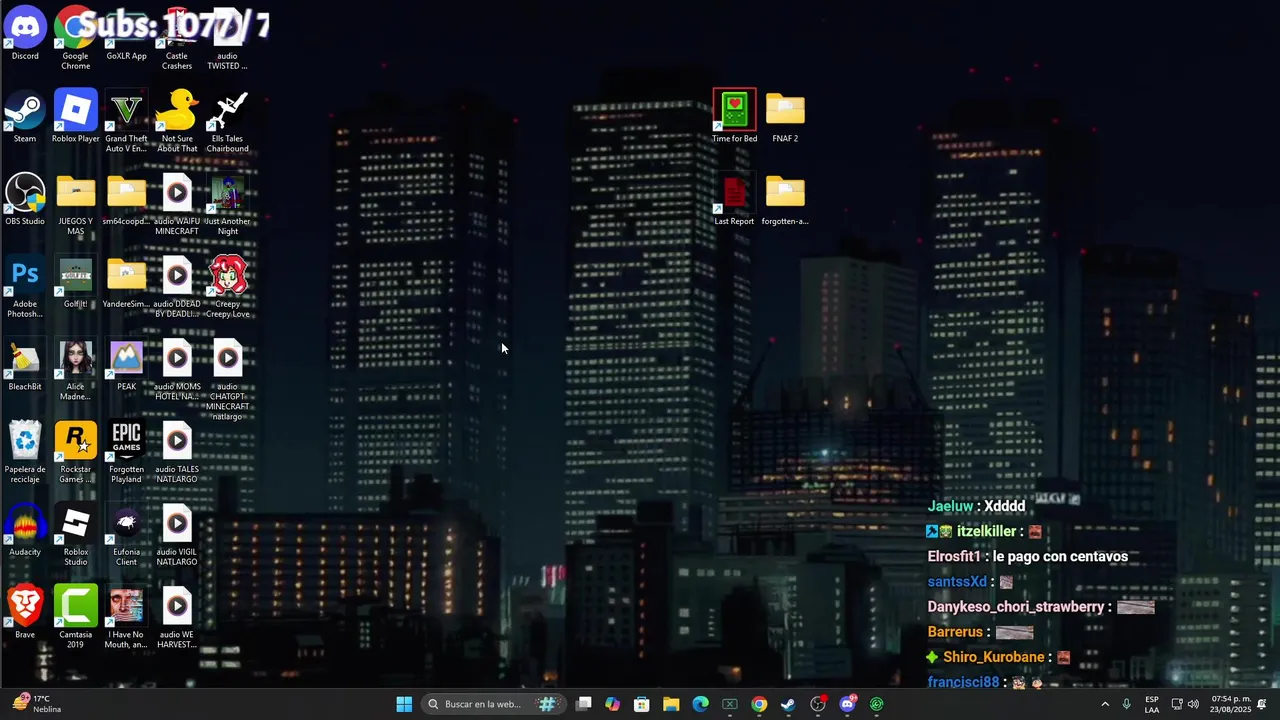Viewport: 1280px width, 720px height.
Task: Select the Grand Theft Auto V icon
Action: (x=126, y=121)
